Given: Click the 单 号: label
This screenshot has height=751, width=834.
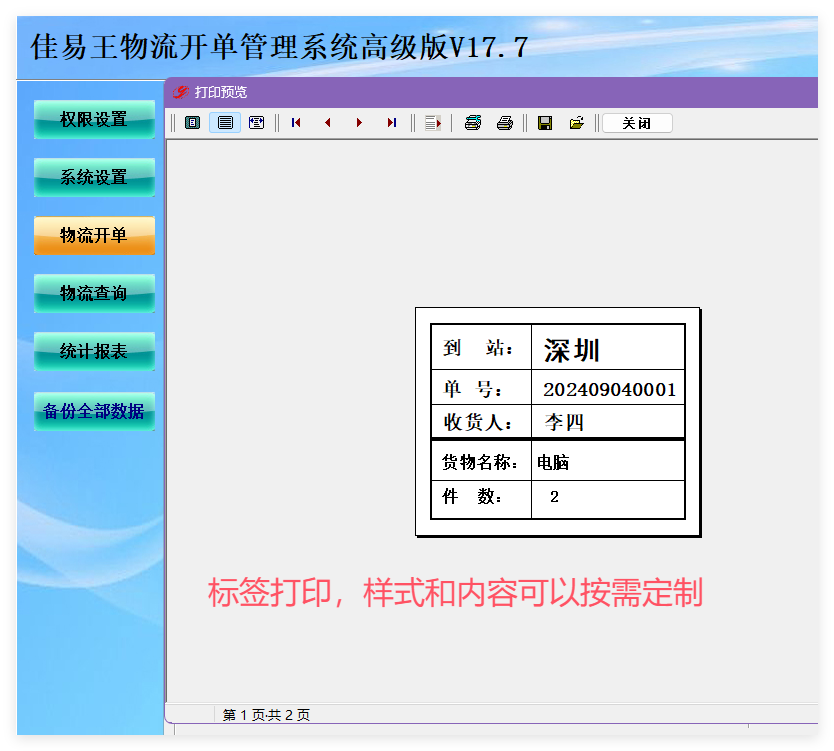Looking at the screenshot, I should [473, 389].
